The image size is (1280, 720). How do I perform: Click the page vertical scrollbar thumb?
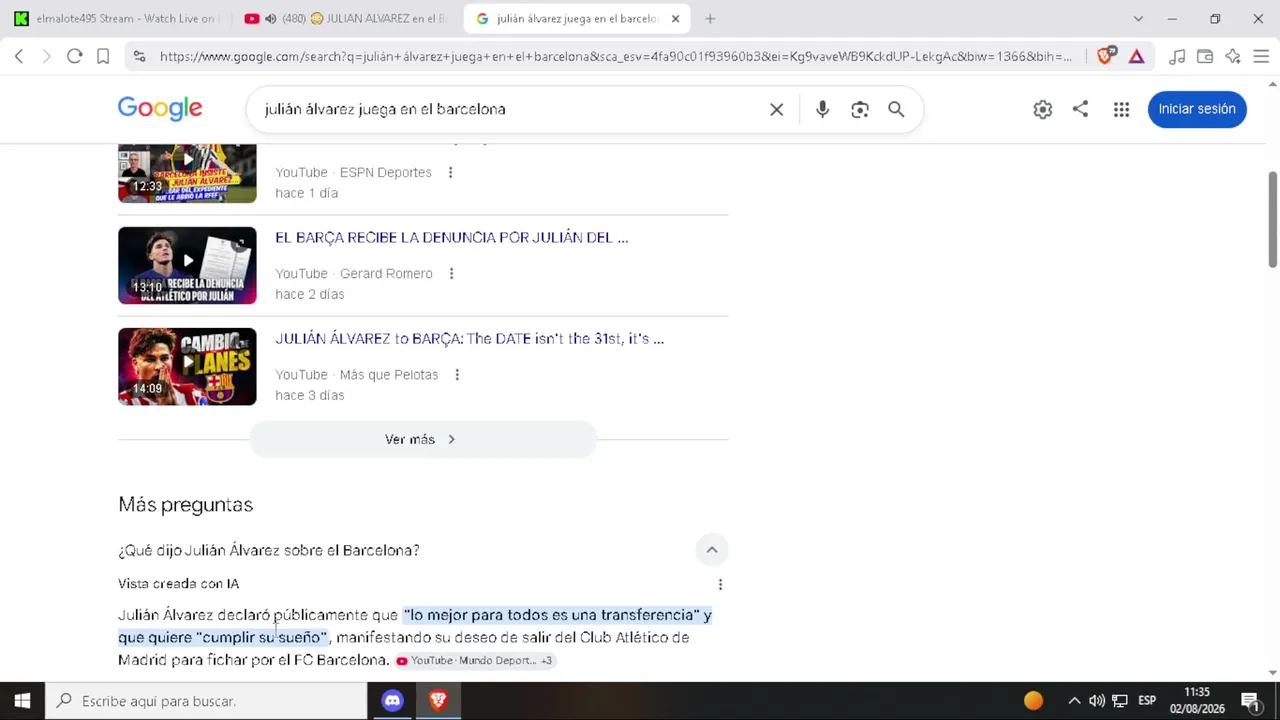tap(1273, 220)
